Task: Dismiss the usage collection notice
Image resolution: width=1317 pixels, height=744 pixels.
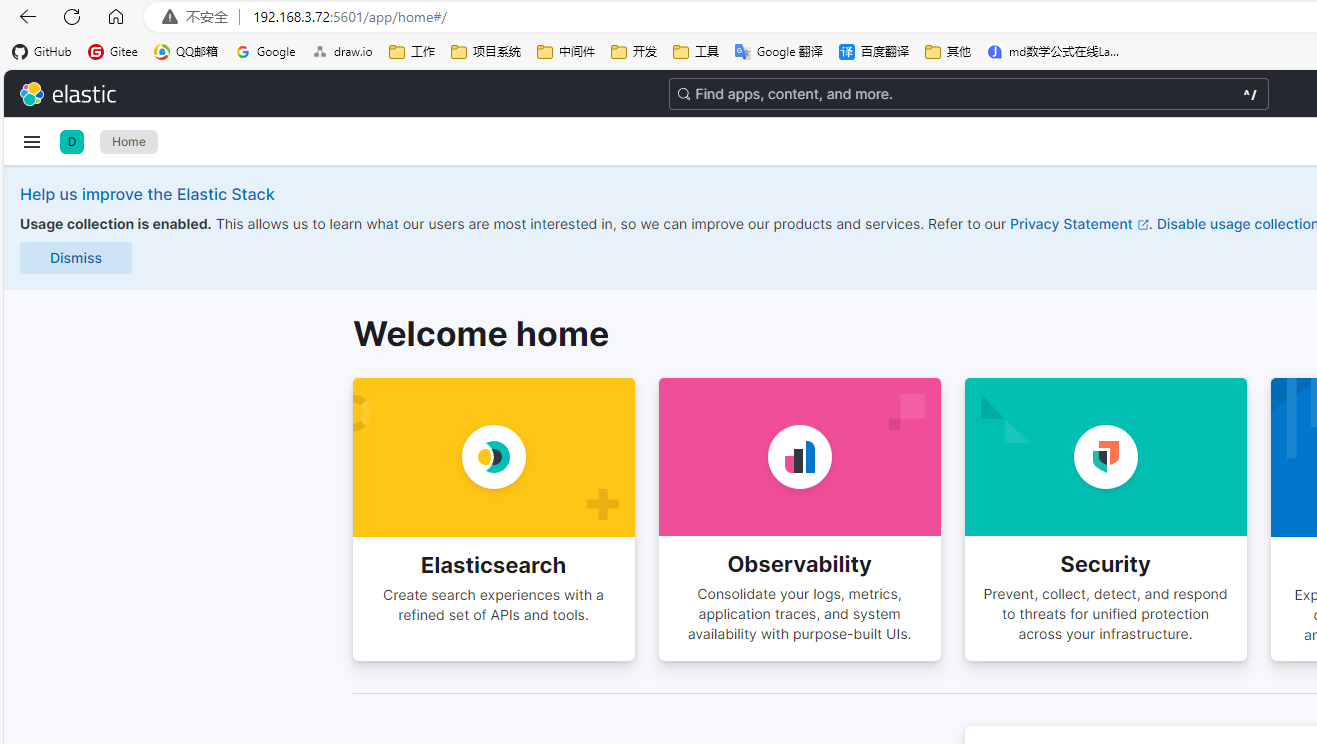Action: point(76,258)
